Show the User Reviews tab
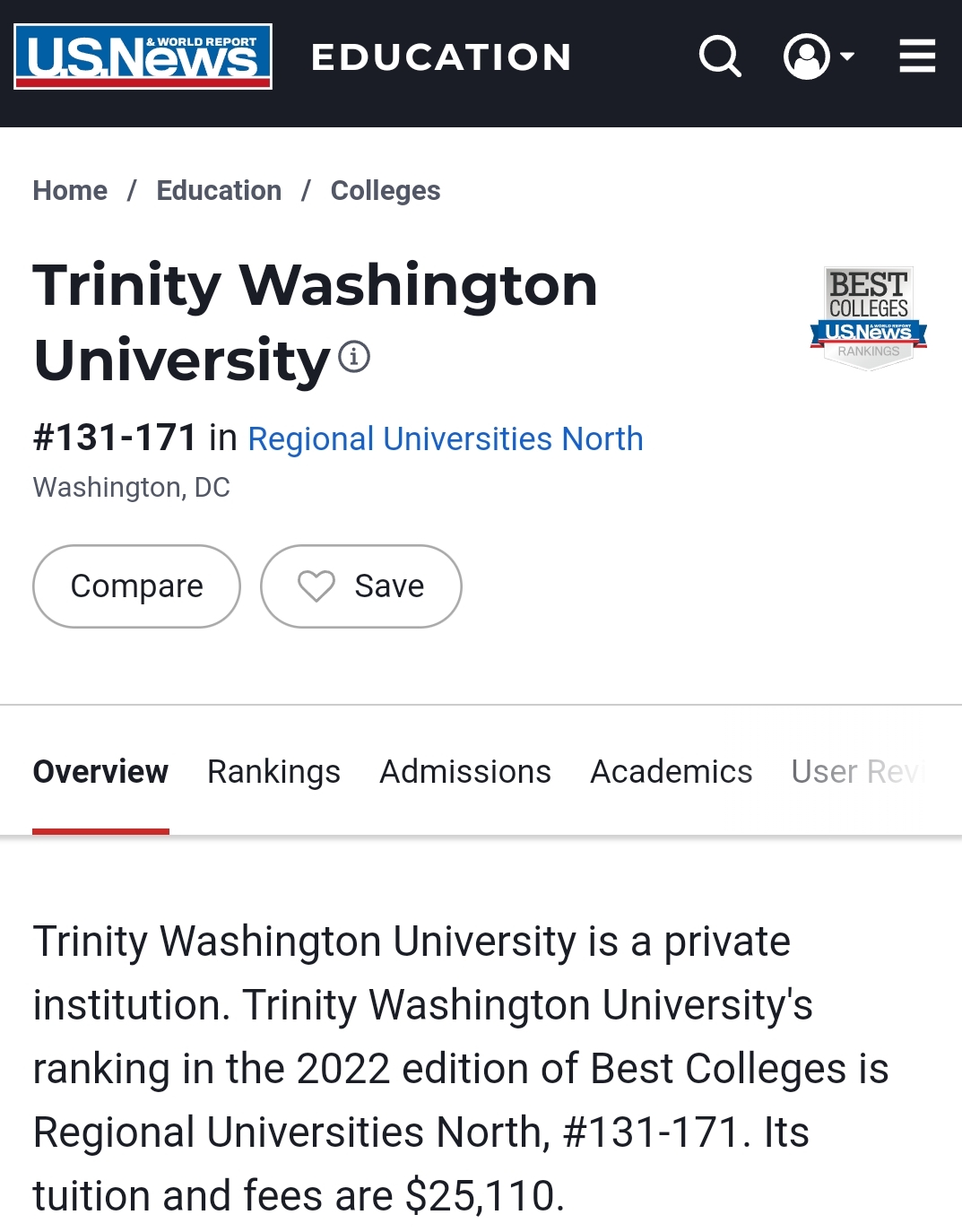The height and width of the screenshot is (1232, 962). [x=857, y=772]
